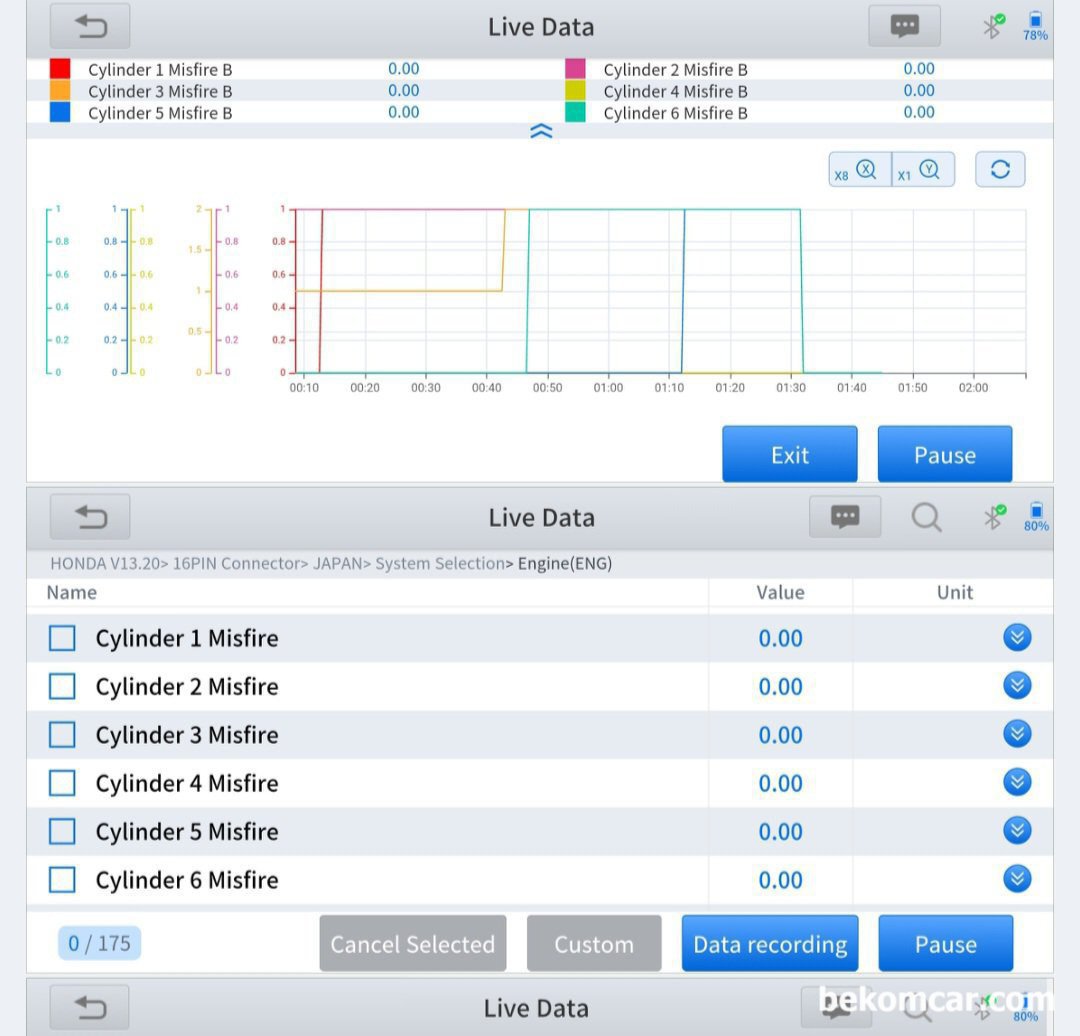Screen dimensions: 1080x1036
Task: Collapse the legend with the double up chevron
Action: 541,131
